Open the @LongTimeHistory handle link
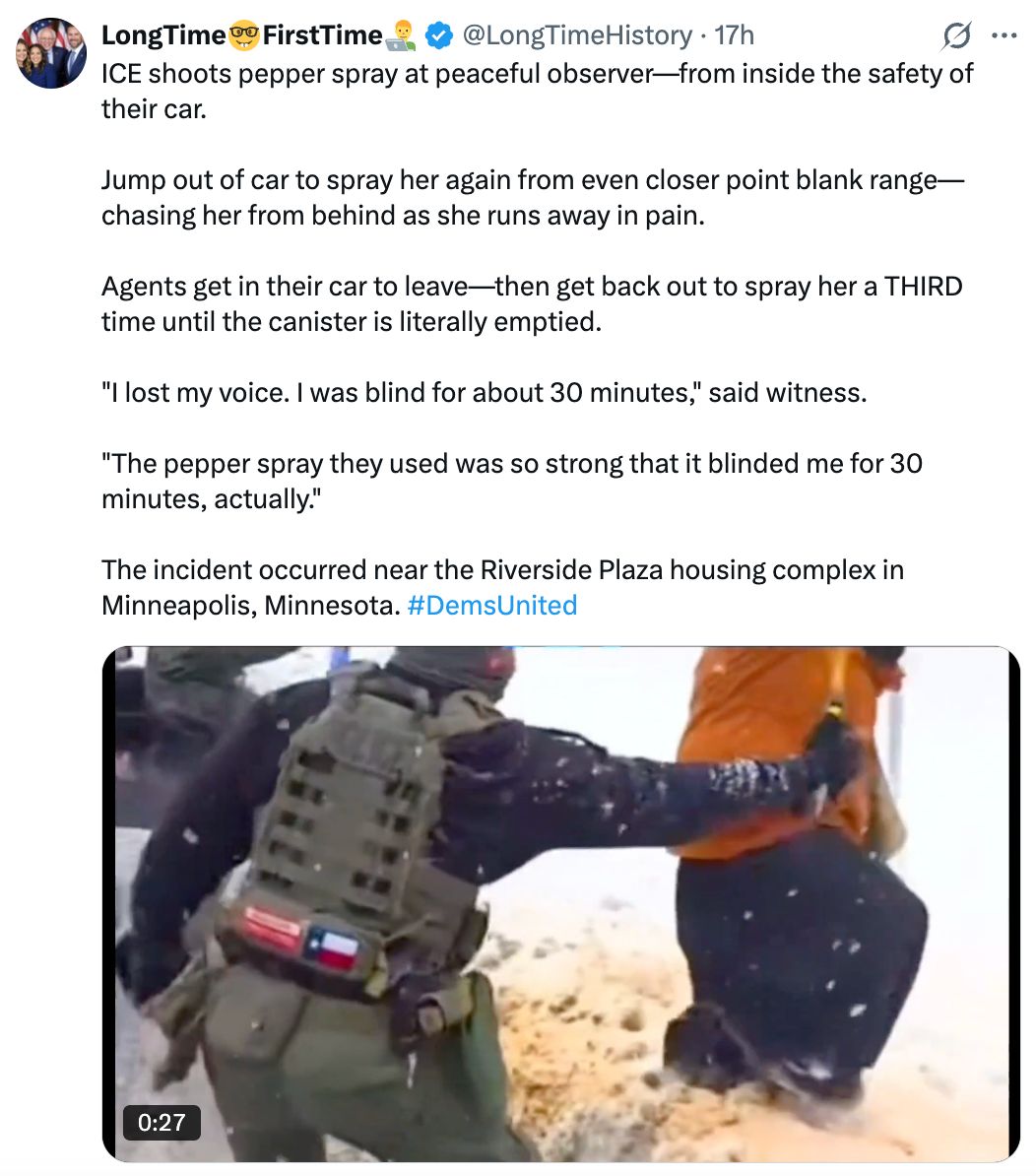The height and width of the screenshot is (1176, 1036). 577,35
